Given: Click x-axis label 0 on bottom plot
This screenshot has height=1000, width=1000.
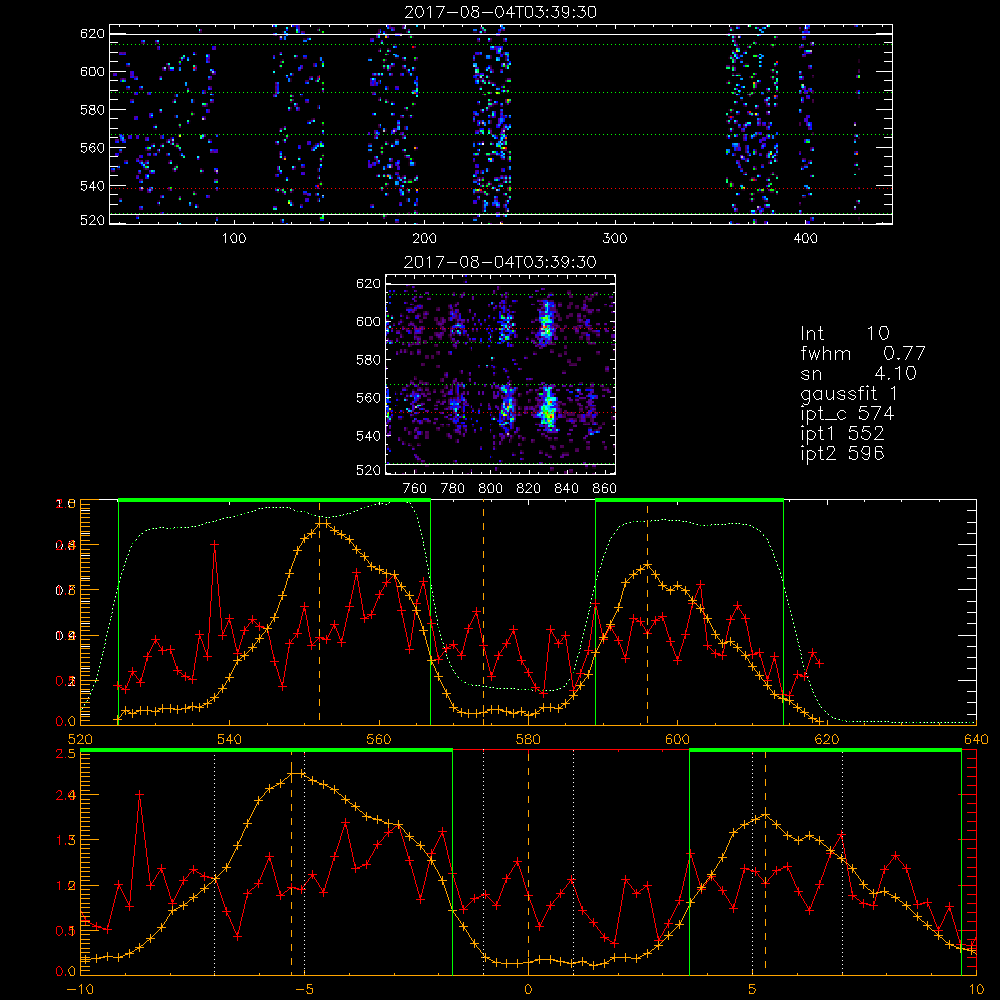Looking at the screenshot, I should click(x=528, y=990).
